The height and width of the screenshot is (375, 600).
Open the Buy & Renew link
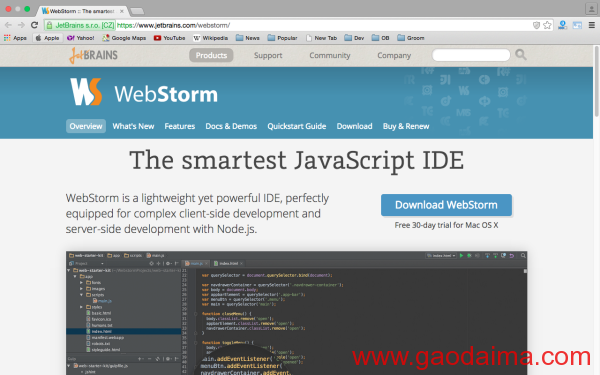click(x=406, y=126)
